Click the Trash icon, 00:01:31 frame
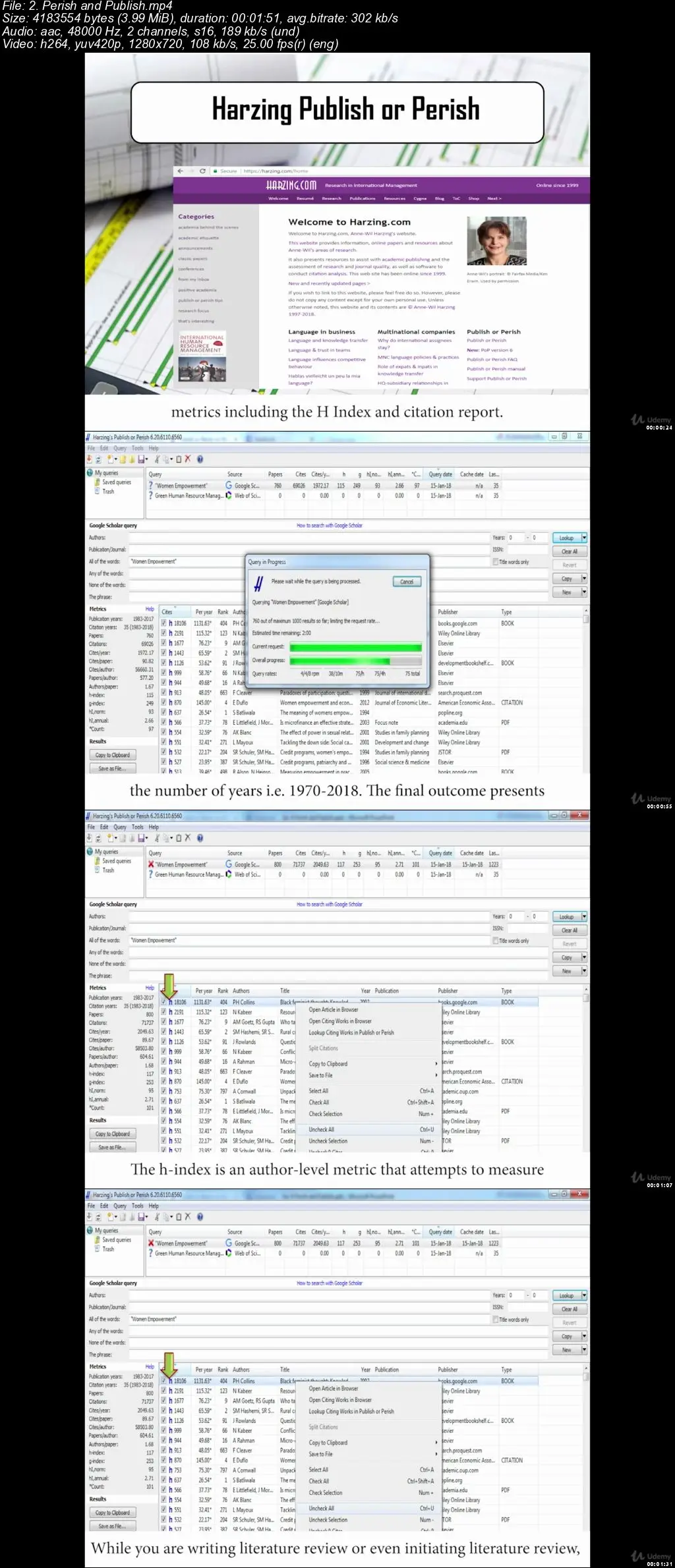The width and height of the screenshot is (675, 1568). pyautogui.click(x=97, y=1248)
